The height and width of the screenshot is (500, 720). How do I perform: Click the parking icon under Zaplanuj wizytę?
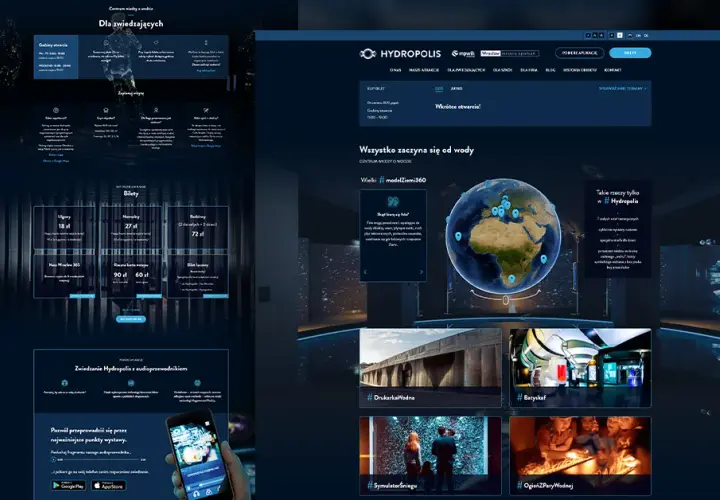[x=56, y=110]
